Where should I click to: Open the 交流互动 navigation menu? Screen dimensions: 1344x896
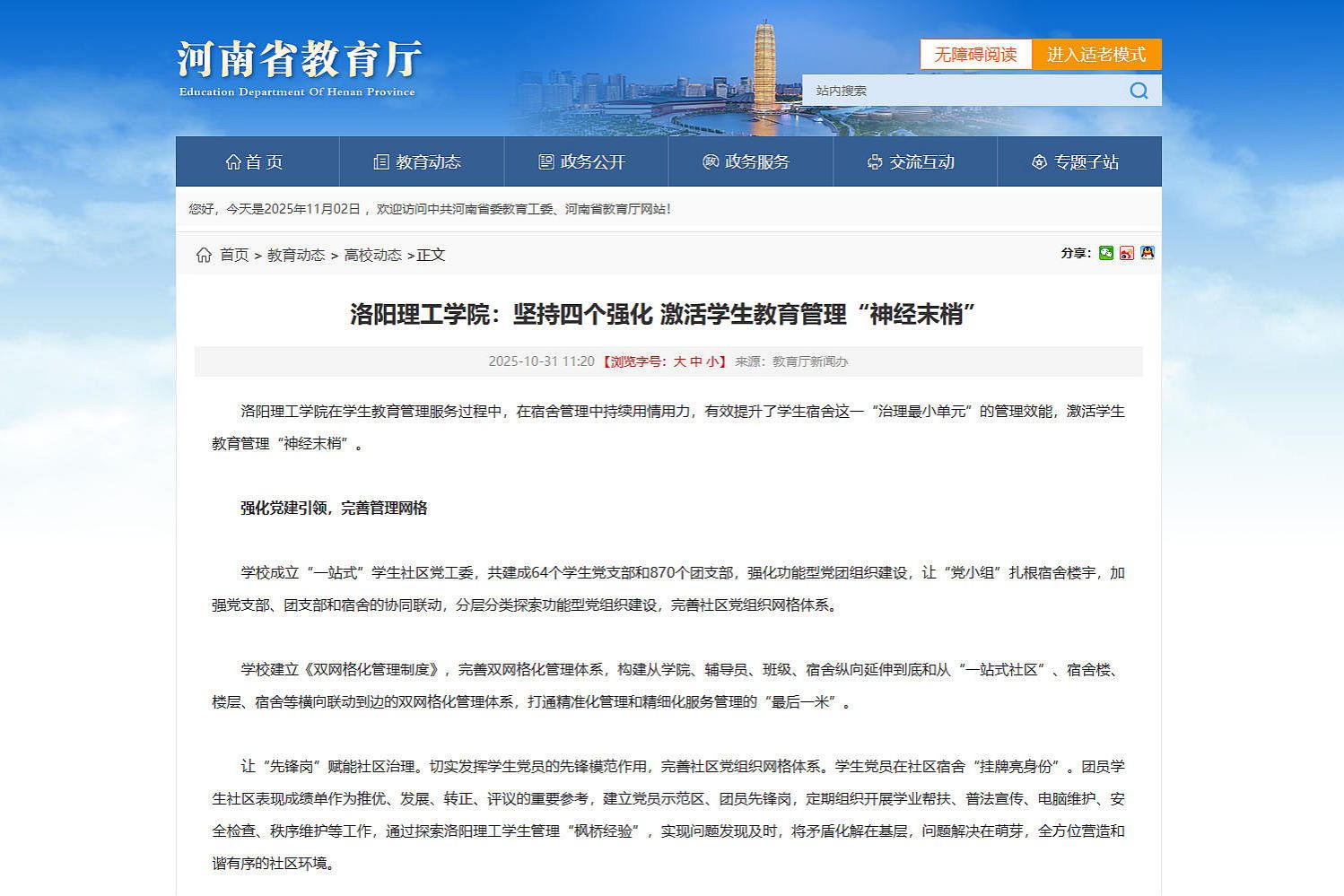point(912,162)
